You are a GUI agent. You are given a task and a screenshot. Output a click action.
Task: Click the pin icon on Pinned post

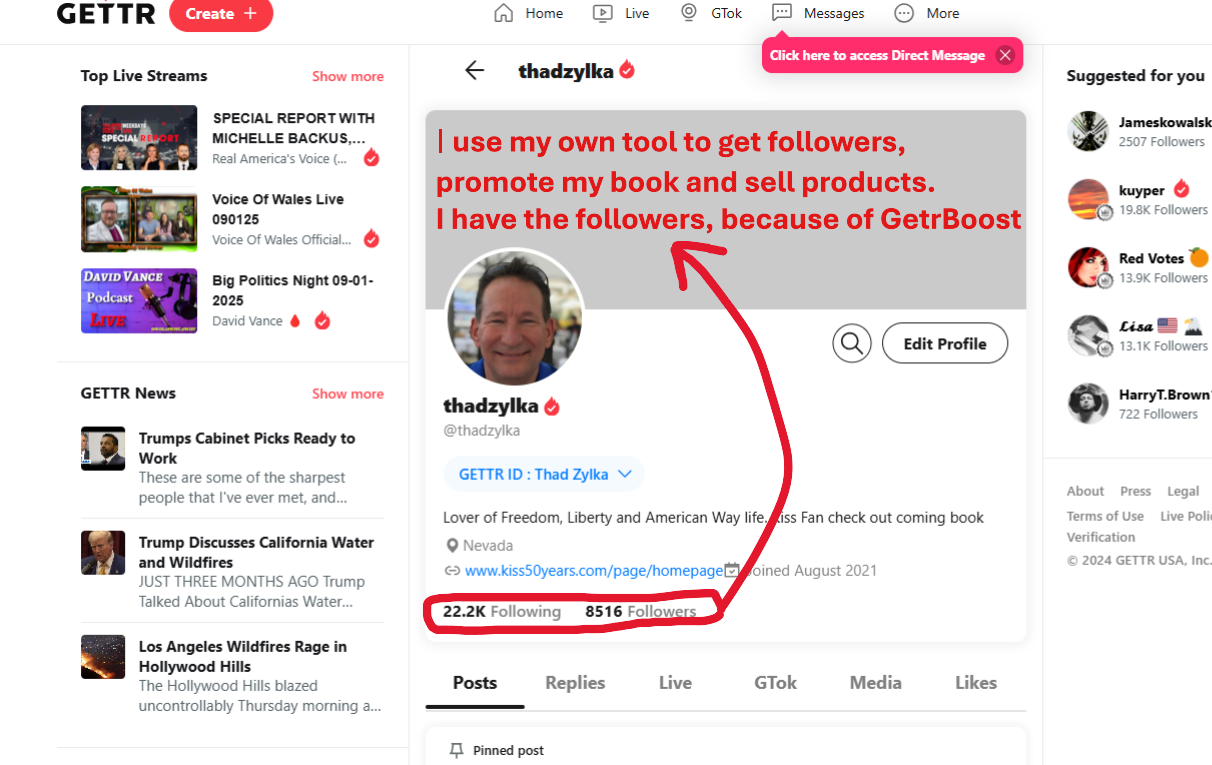tap(456, 750)
